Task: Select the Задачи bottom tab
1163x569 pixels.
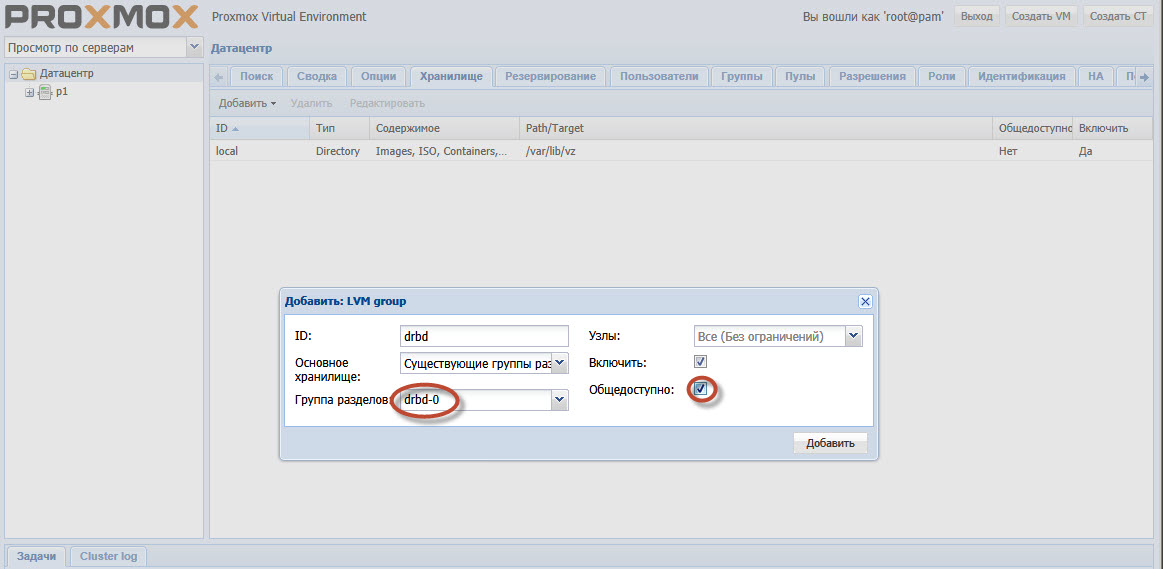Action: point(36,556)
